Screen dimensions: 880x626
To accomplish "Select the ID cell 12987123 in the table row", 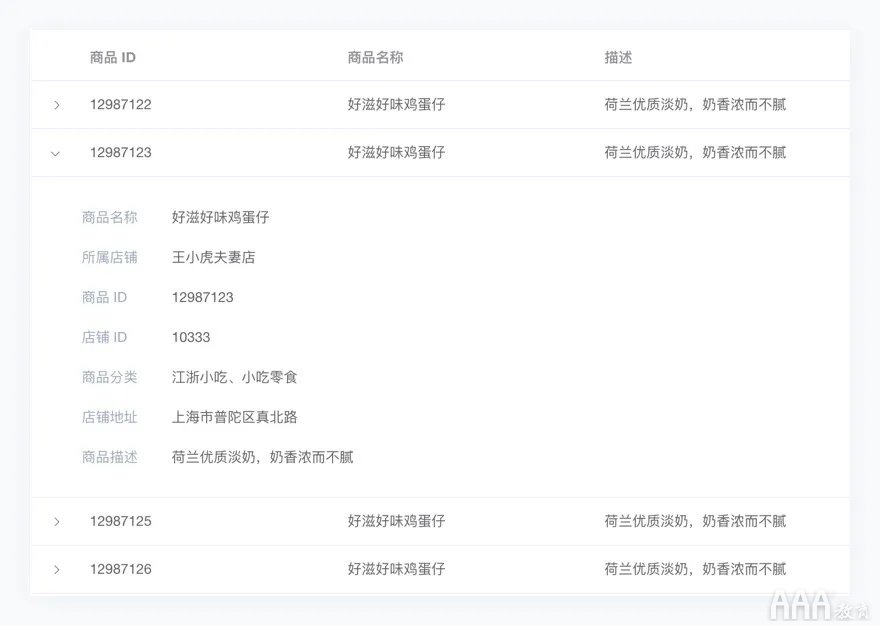I will point(121,153).
